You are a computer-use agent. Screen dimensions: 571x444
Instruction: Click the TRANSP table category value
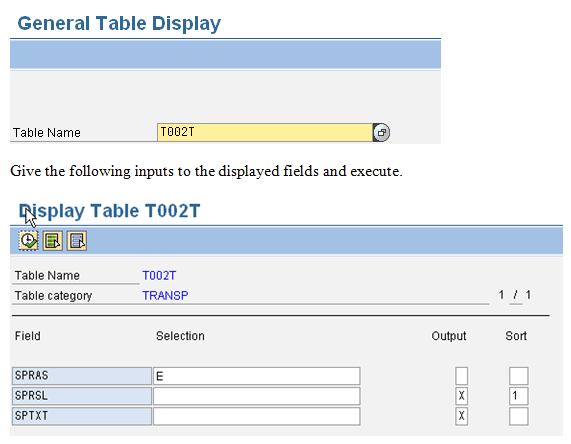[x=165, y=295]
